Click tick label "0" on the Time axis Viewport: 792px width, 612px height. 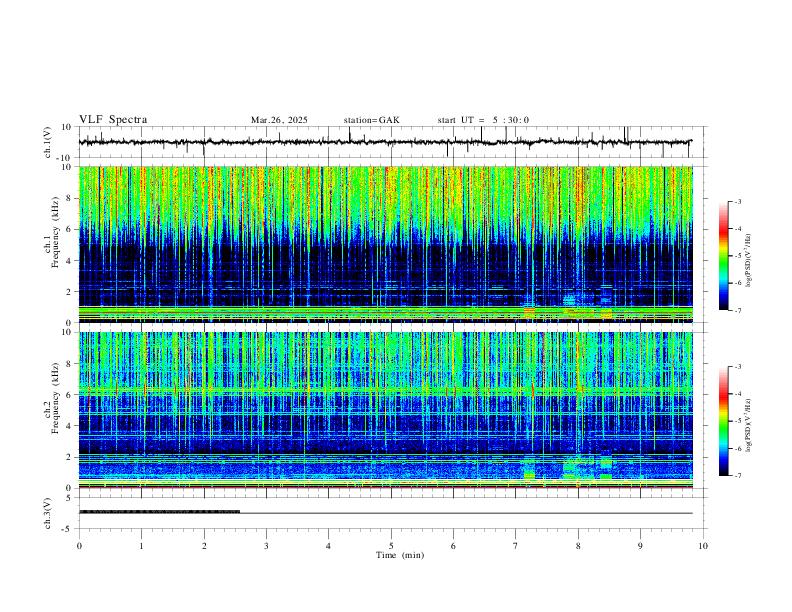(x=79, y=546)
